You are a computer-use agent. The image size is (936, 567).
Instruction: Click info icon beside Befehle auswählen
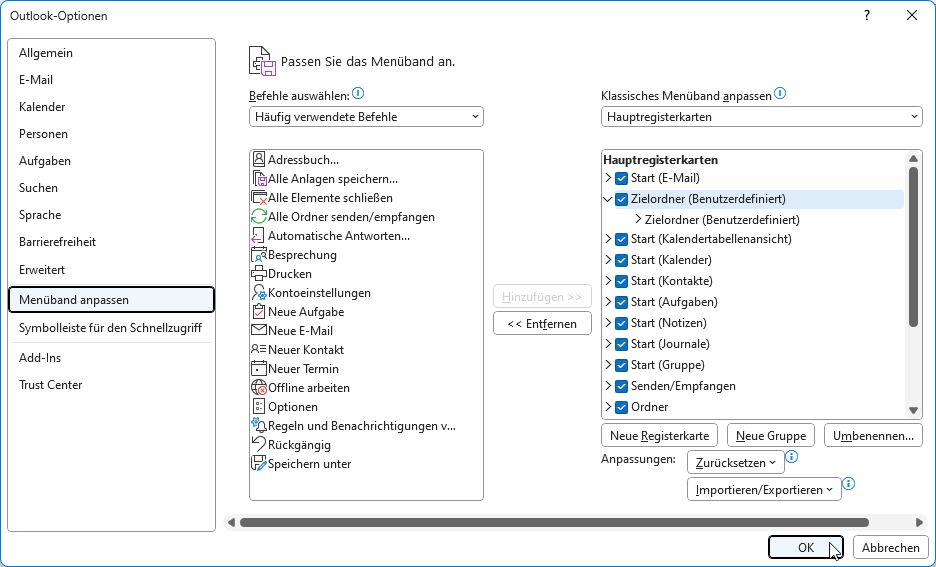pos(358,93)
